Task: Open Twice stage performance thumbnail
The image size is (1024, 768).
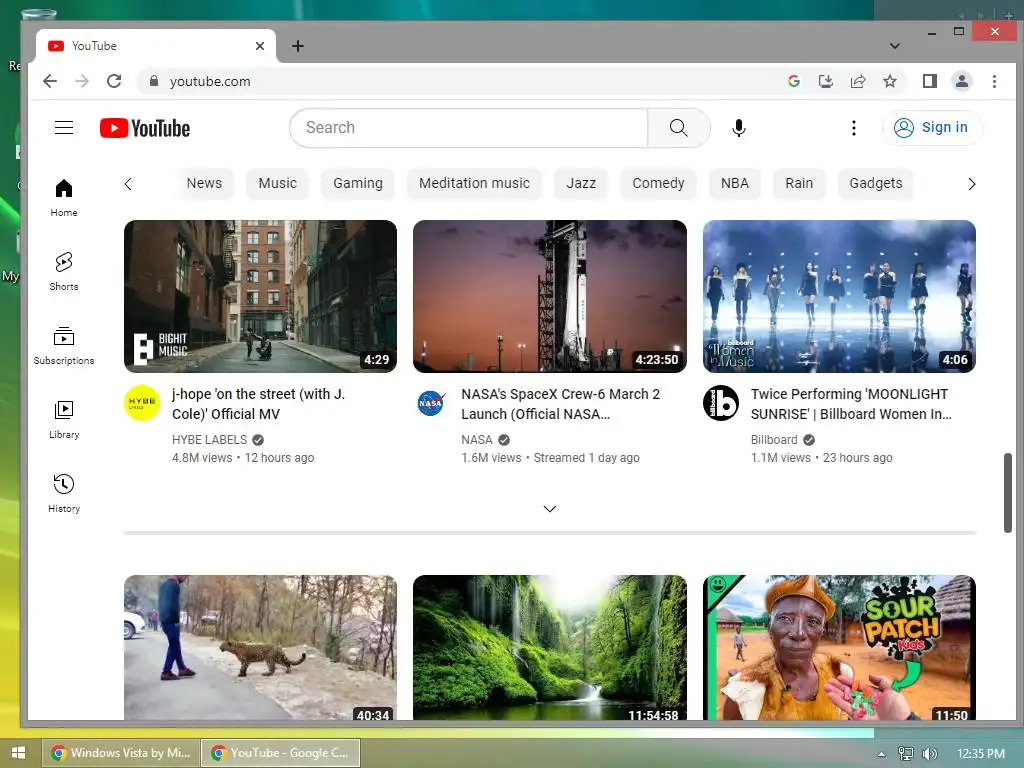Action: coord(839,296)
